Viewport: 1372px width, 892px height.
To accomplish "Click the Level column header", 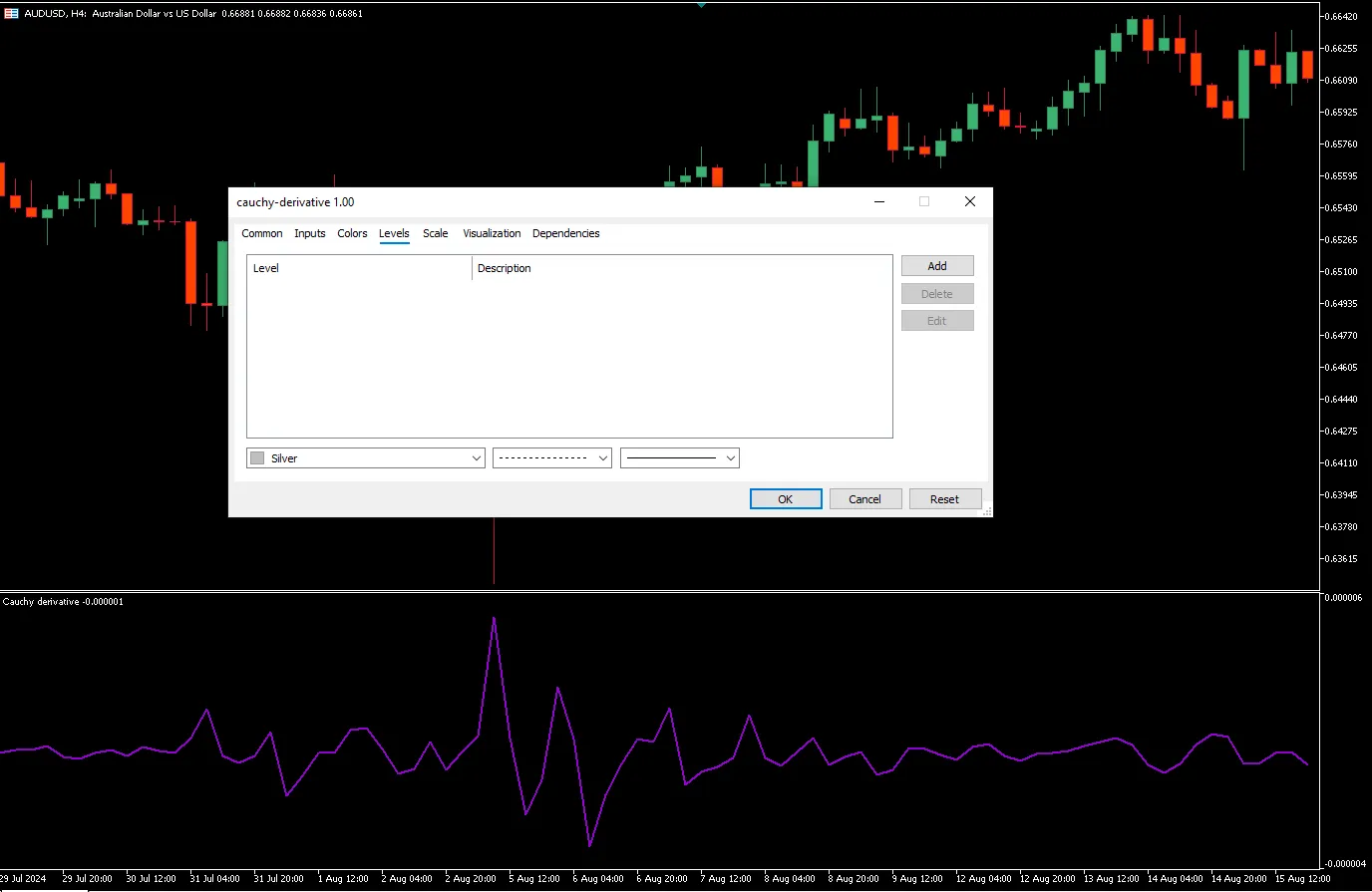I will click(359, 268).
